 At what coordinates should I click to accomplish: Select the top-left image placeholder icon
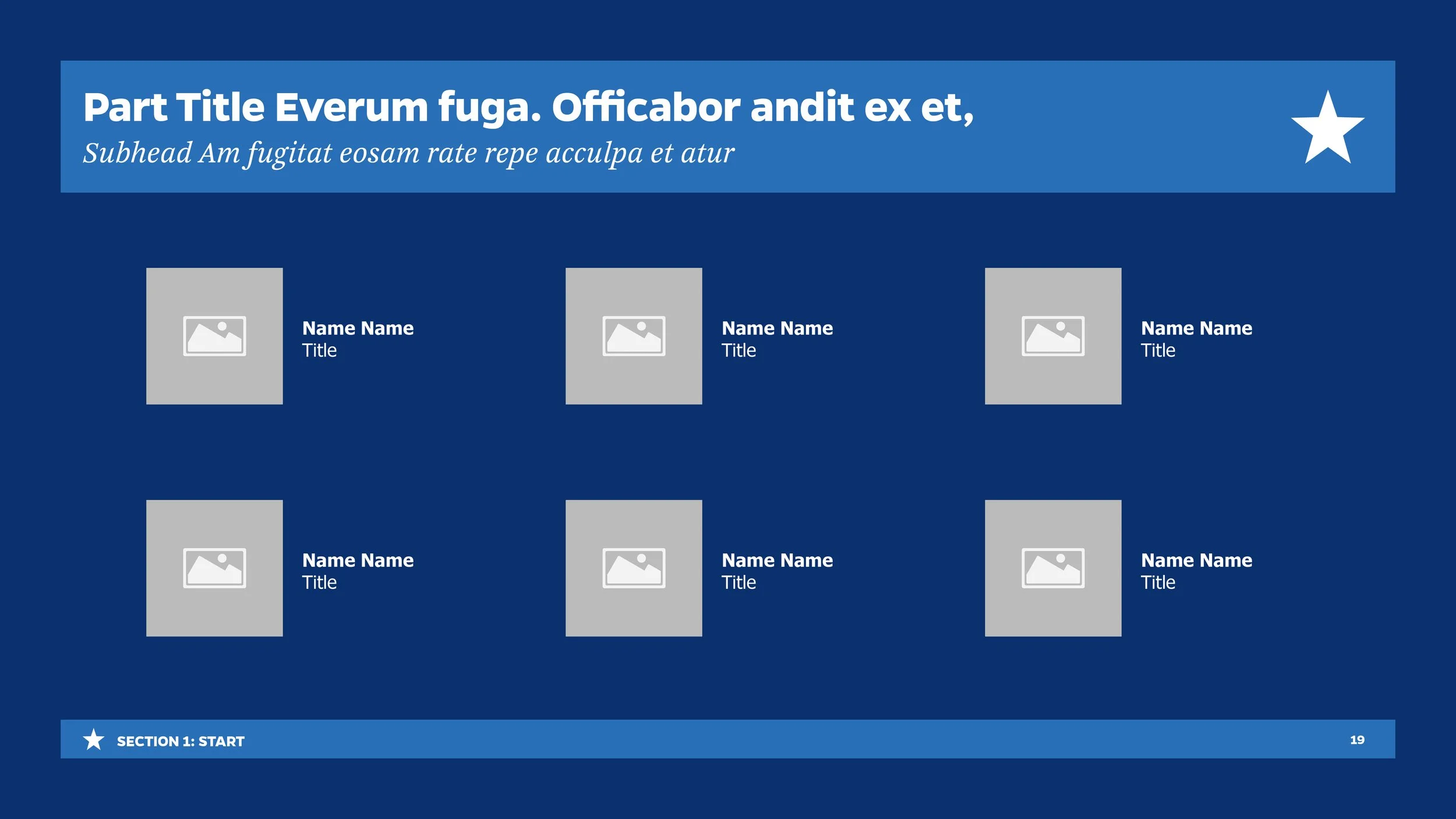[x=214, y=336]
